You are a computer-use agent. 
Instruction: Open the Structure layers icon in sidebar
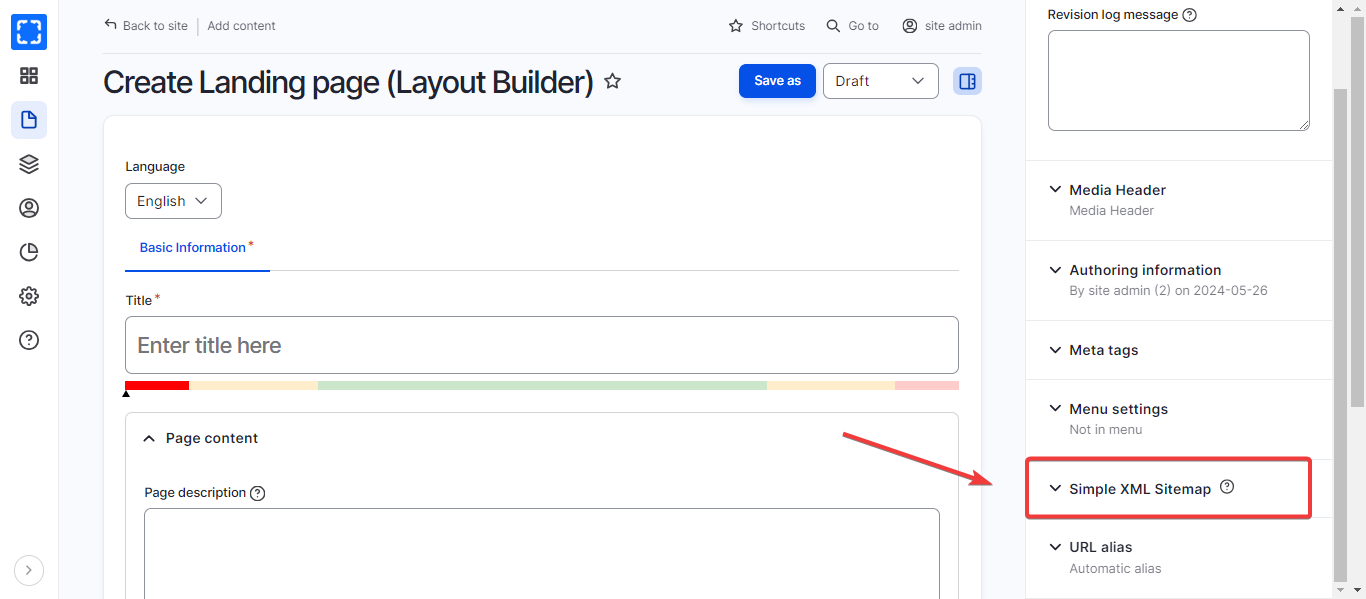click(x=29, y=164)
